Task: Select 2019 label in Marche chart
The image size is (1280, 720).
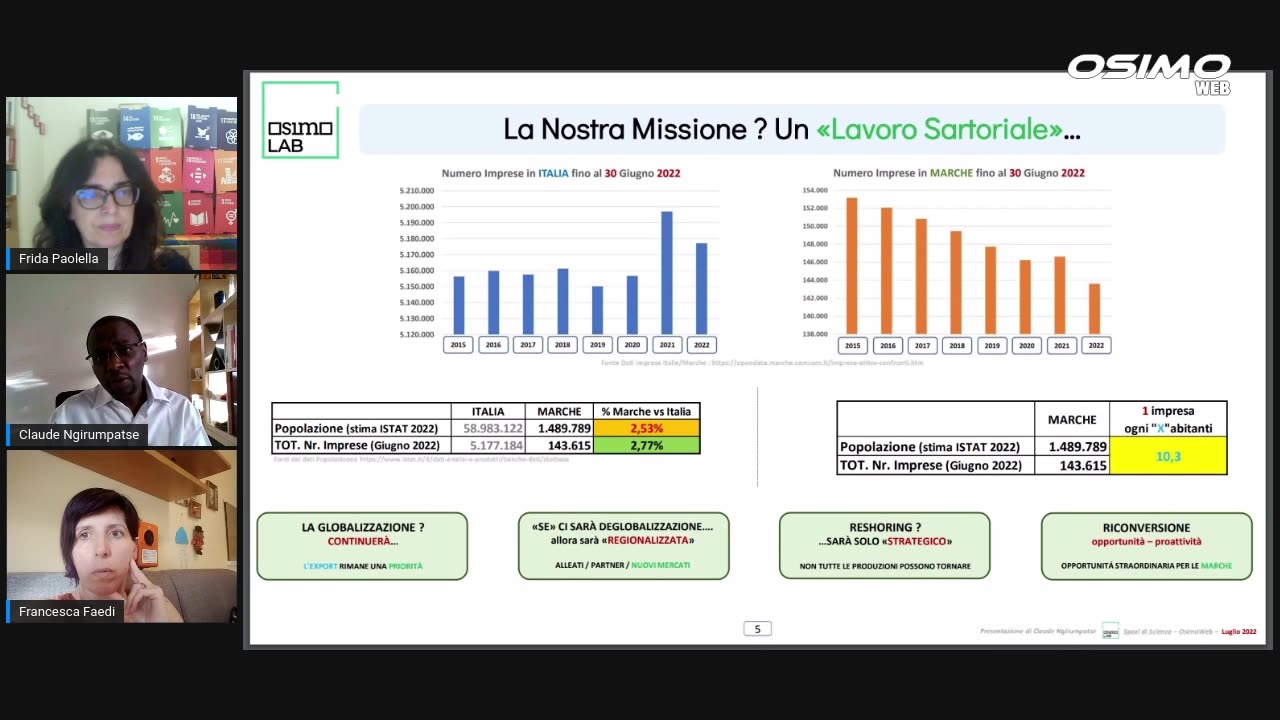Action: pyautogui.click(x=992, y=345)
